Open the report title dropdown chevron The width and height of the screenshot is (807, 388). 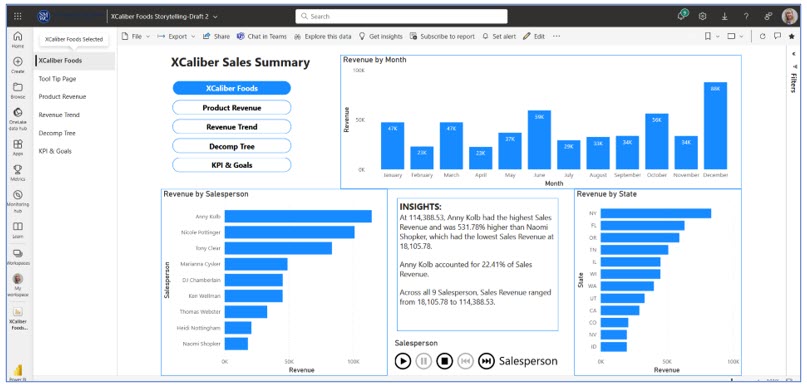215,17
